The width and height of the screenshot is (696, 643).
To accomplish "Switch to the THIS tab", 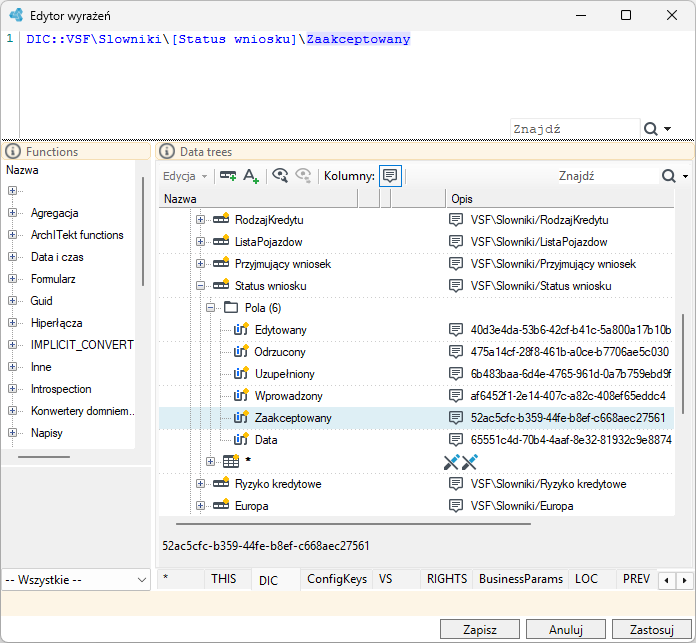I will click(224, 579).
